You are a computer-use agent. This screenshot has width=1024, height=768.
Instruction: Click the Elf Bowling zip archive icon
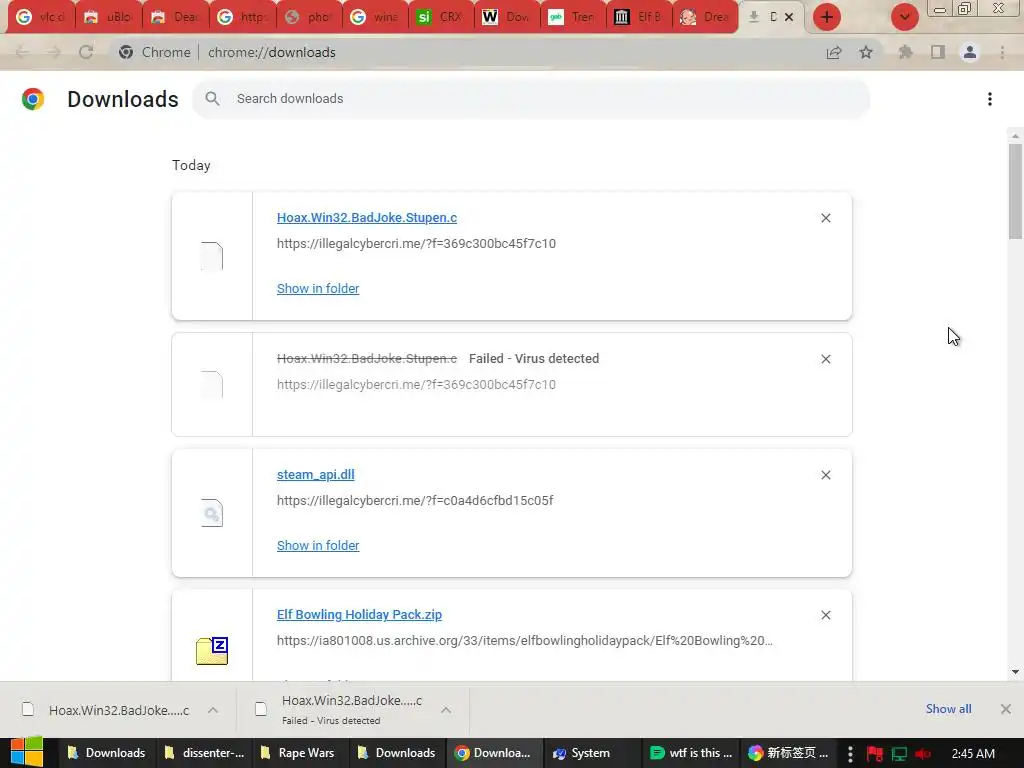pyautogui.click(x=212, y=650)
